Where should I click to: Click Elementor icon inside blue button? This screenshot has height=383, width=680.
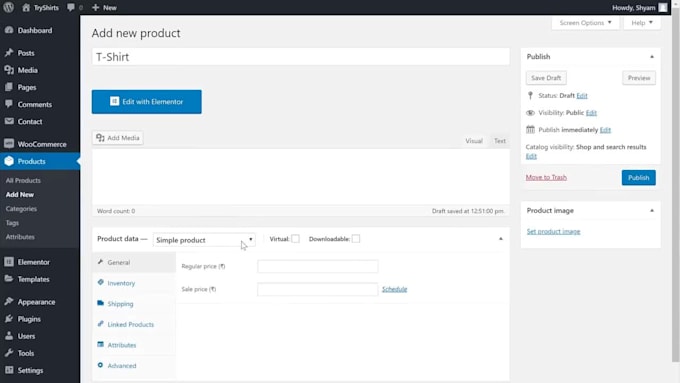pyautogui.click(x=114, y=101)
